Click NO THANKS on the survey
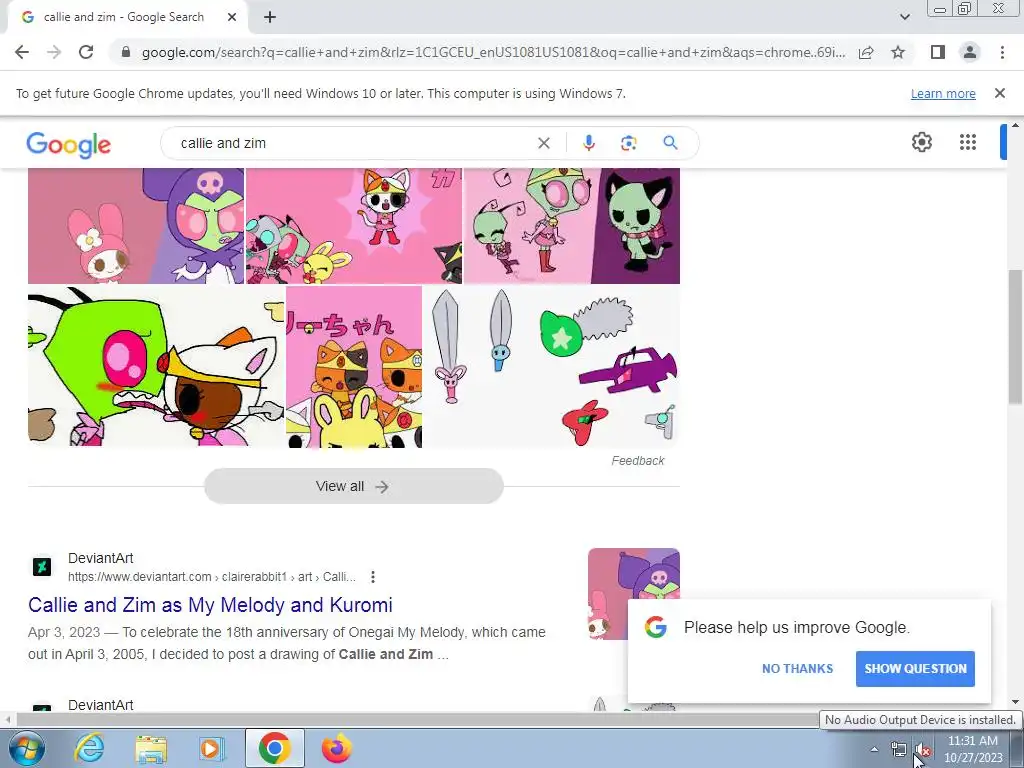The image size is (1024, 768). pos(797,669)
